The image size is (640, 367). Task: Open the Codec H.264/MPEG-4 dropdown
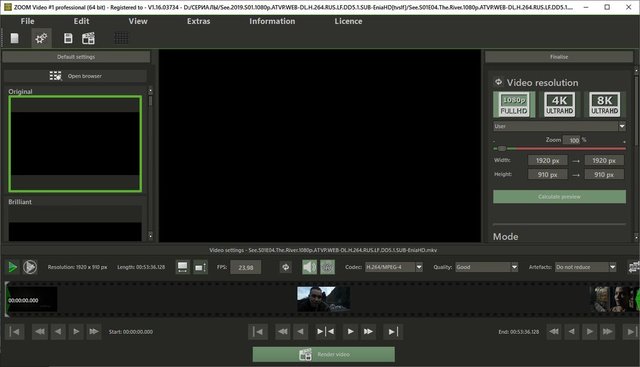[394, 267]
